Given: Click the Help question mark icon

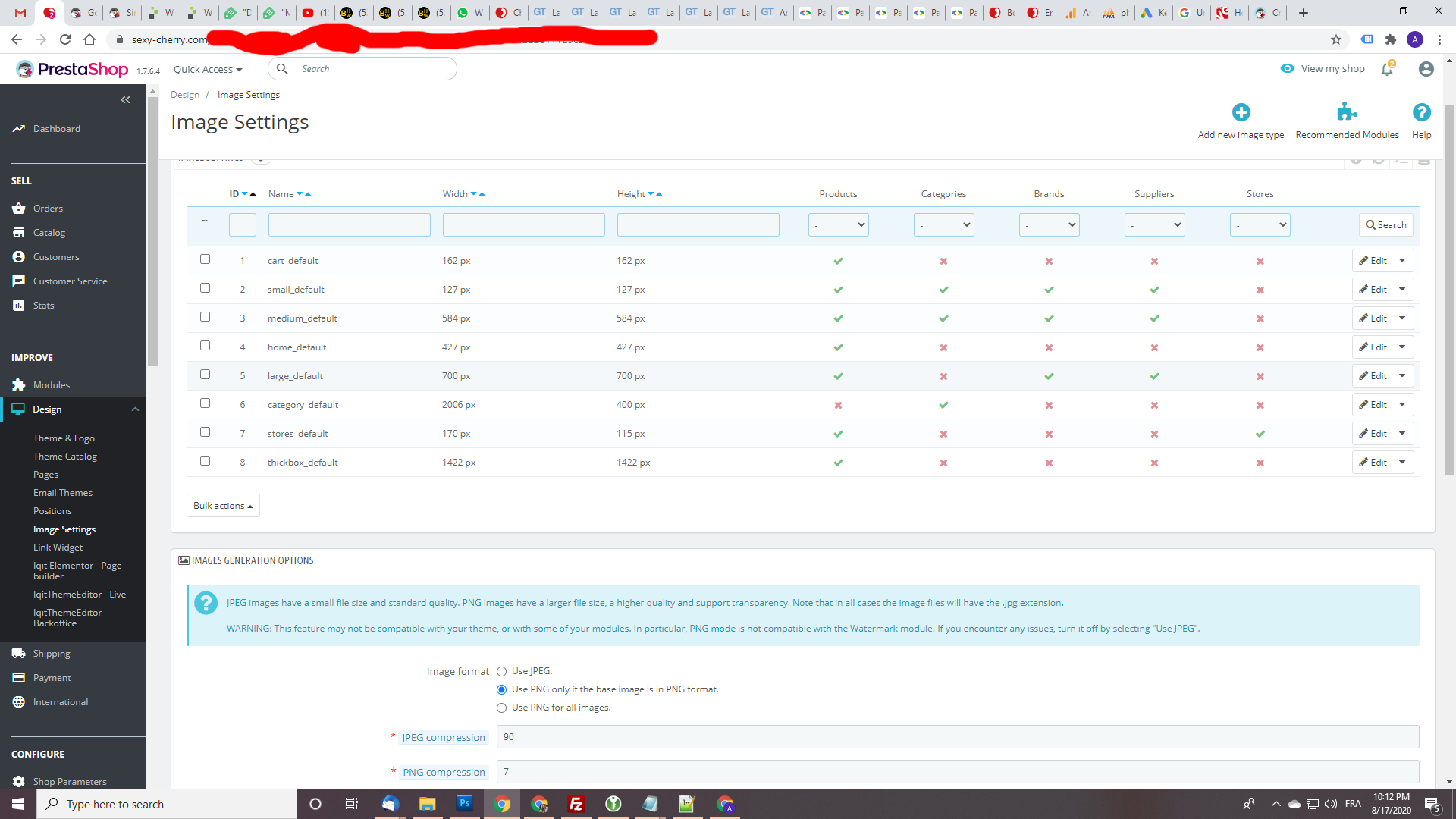Looking at the screenshot, I should [x=1421, y=112].
